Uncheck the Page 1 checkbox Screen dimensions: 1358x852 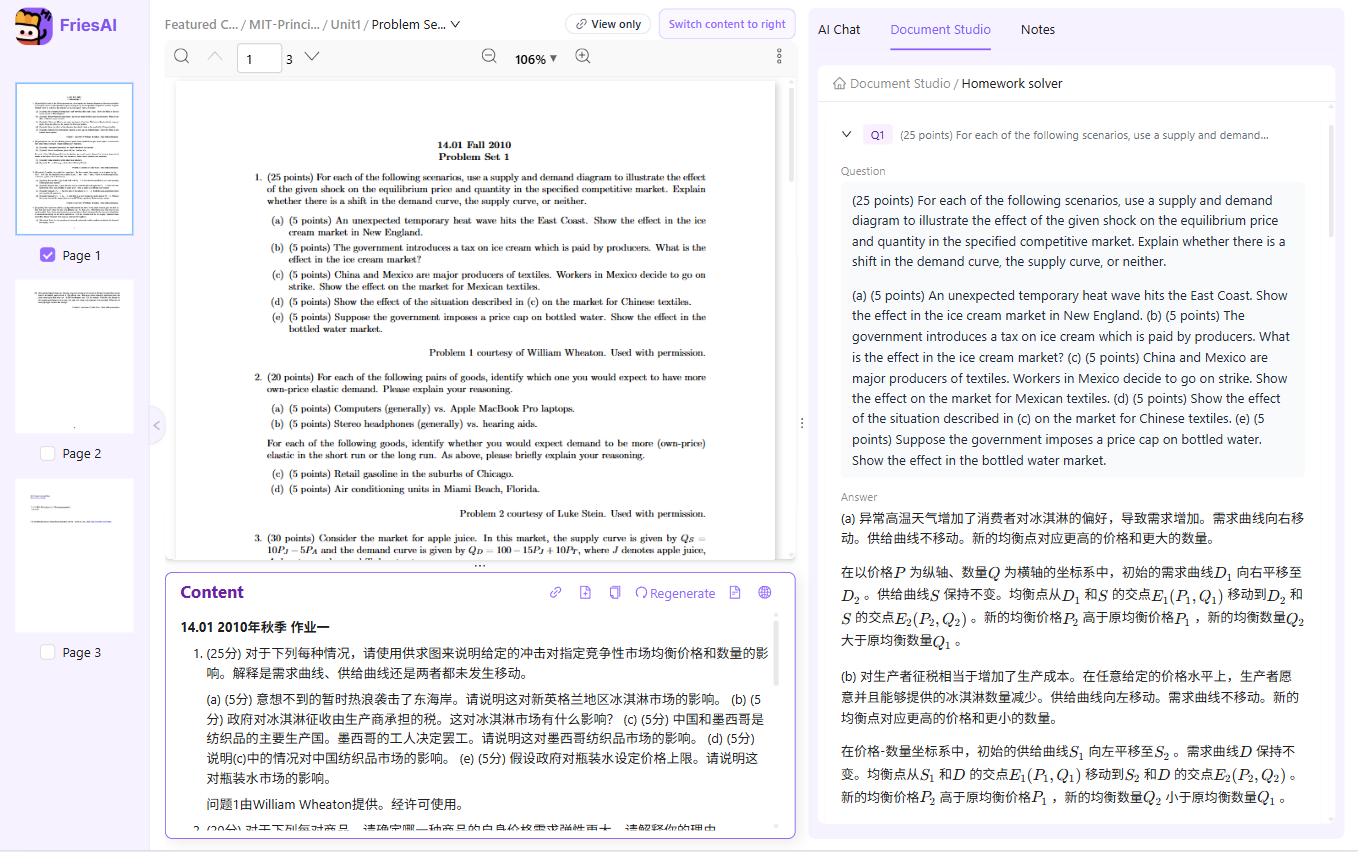click(x=47, y=255)
